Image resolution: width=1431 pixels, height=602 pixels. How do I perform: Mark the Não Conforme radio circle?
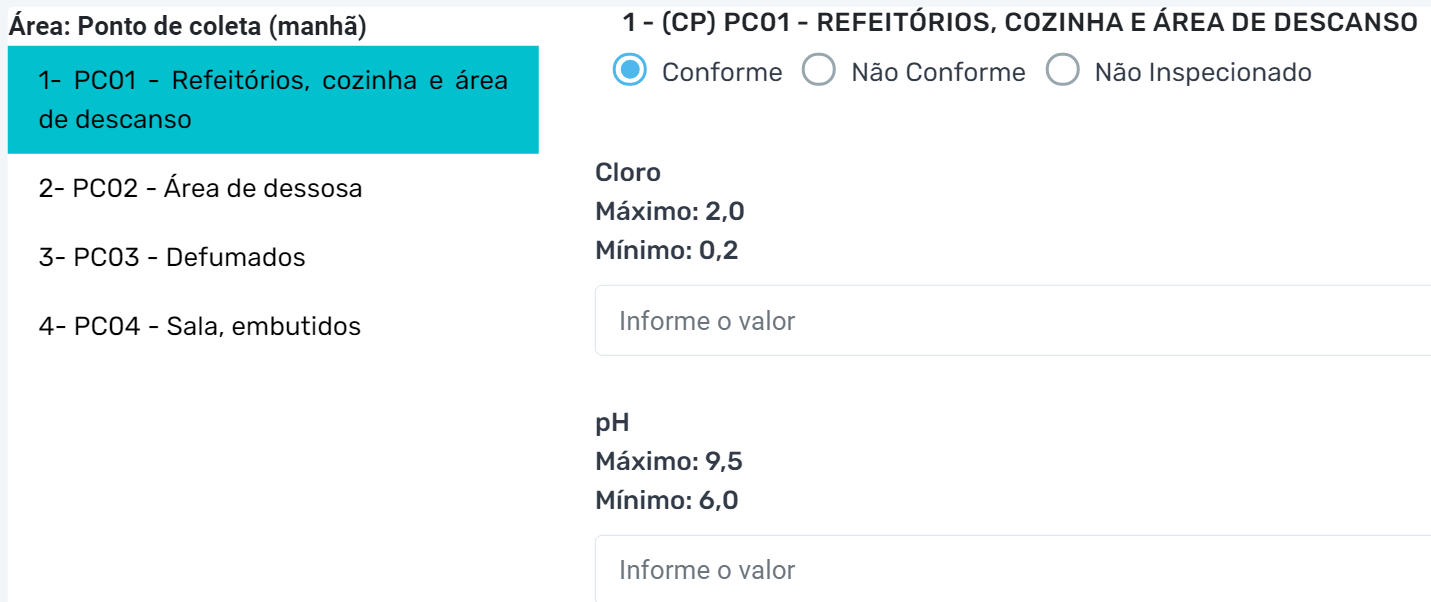819,71
